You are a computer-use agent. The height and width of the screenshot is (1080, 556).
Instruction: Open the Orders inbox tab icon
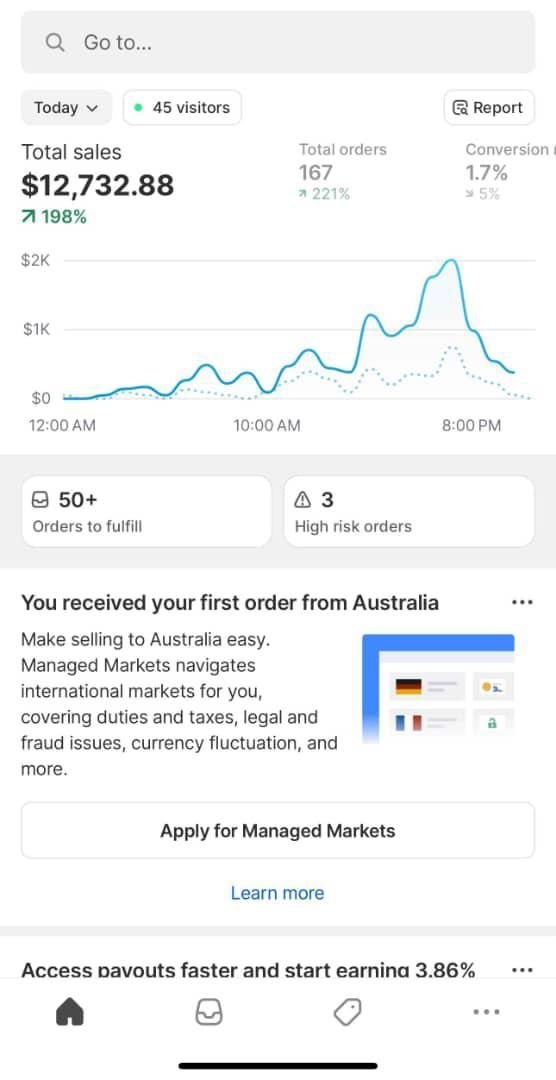coord(209,1012)
